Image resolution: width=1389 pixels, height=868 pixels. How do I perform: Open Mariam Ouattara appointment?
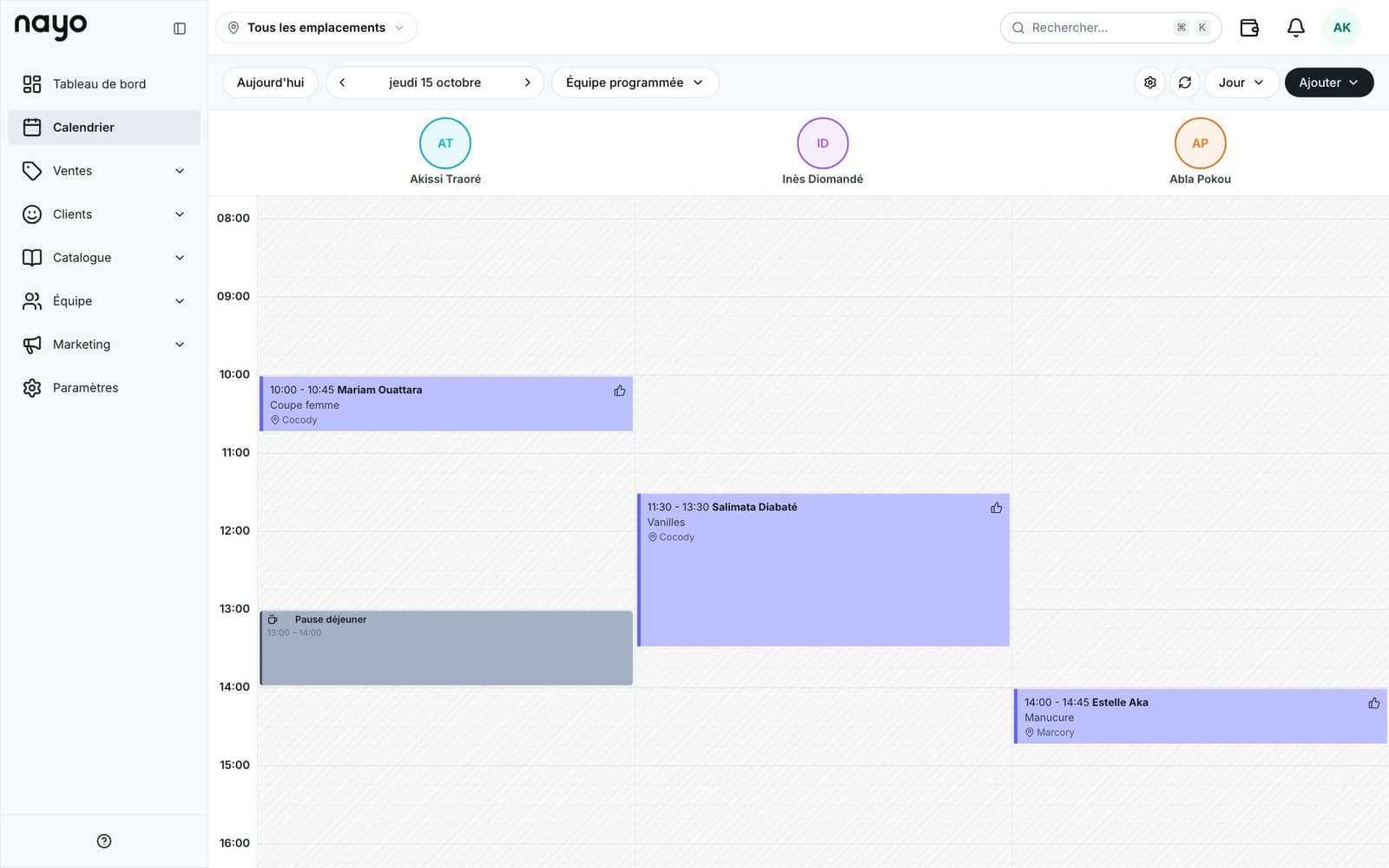[x=446, y=404]
